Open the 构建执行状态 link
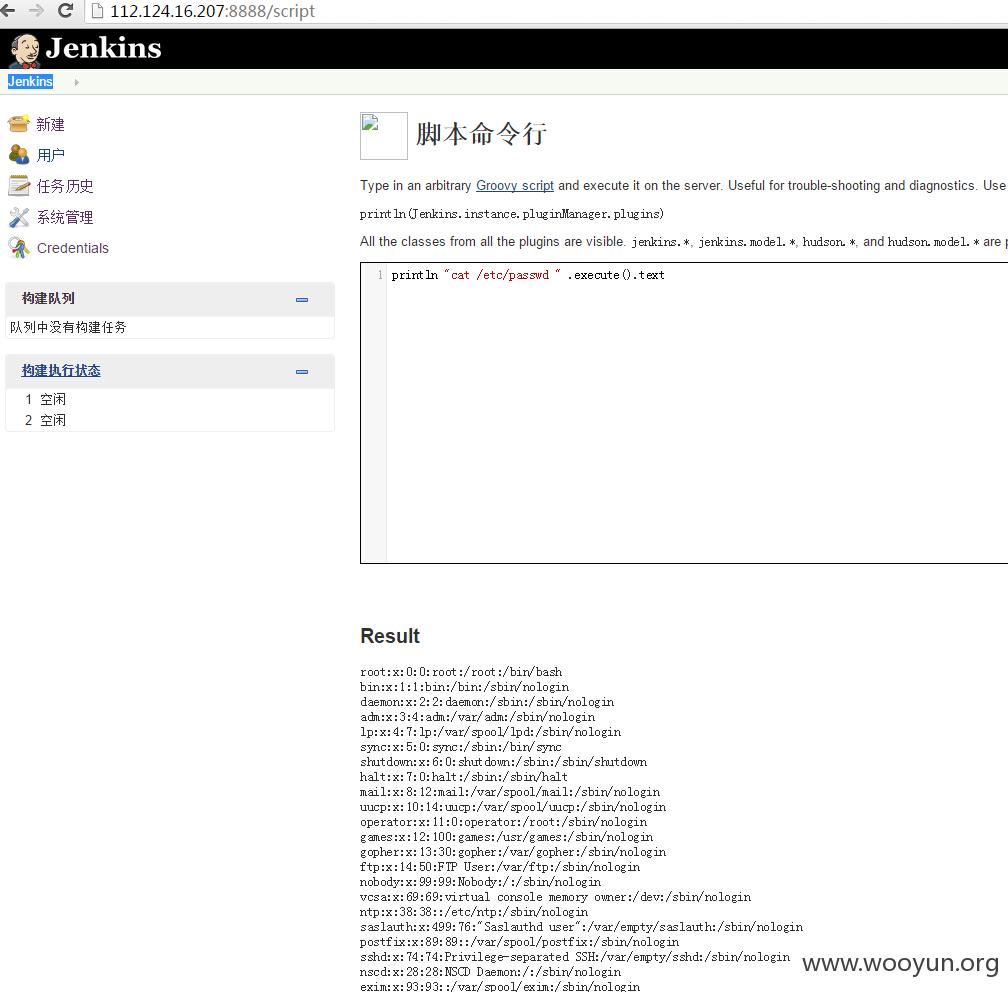 click(x=61, y=370)
